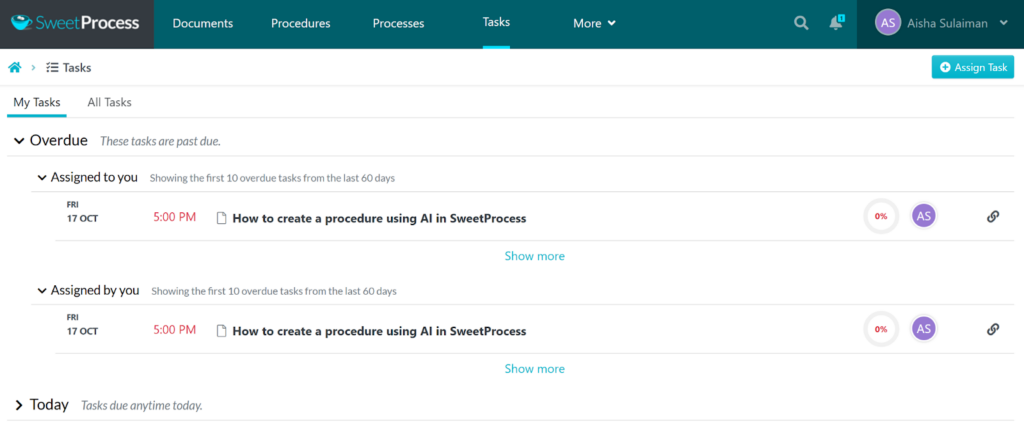
Task: Open the More dropdown menu
Action: point(594,23)
